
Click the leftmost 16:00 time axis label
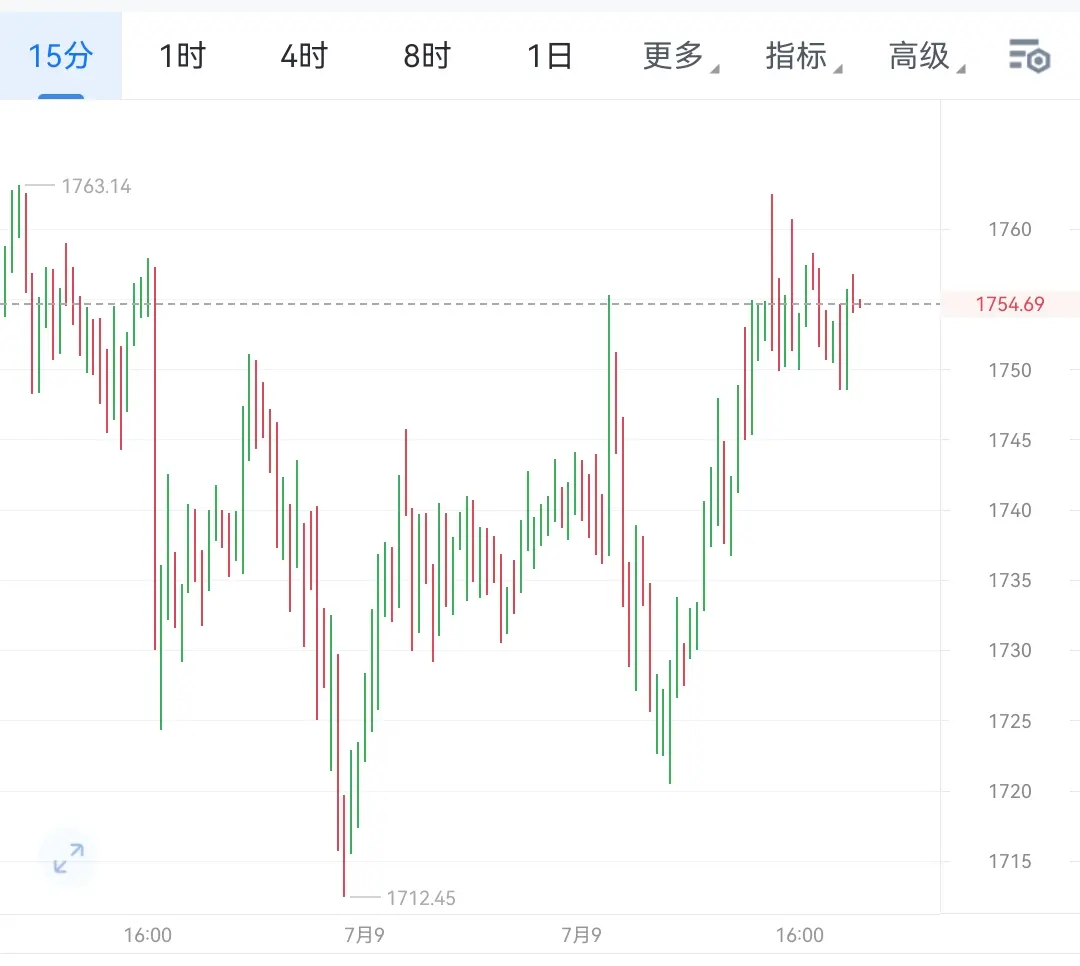(x=147, y=935)
